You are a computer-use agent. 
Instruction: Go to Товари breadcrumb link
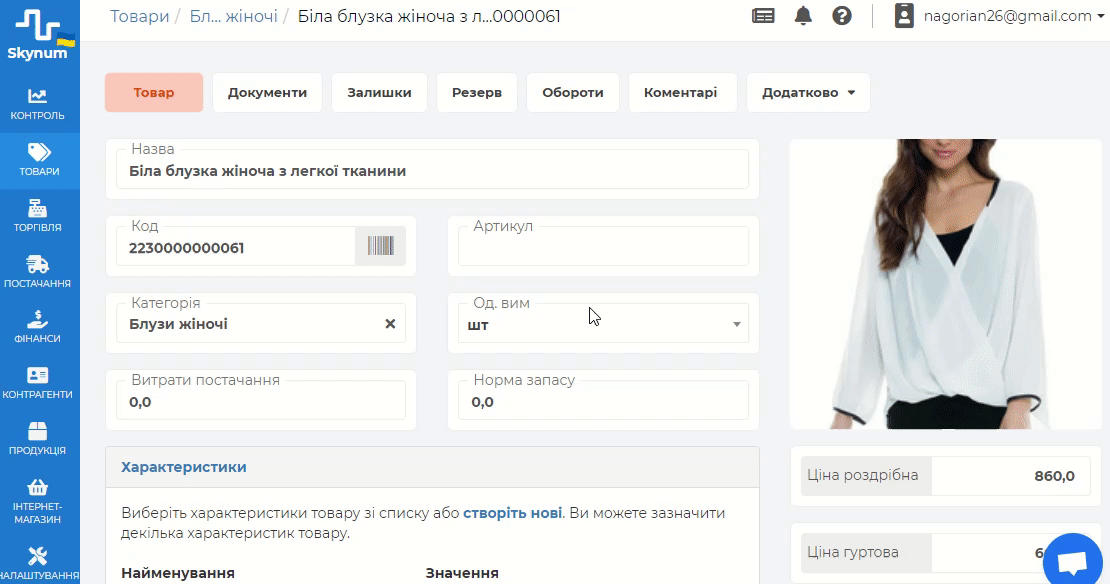click(139, 16)
